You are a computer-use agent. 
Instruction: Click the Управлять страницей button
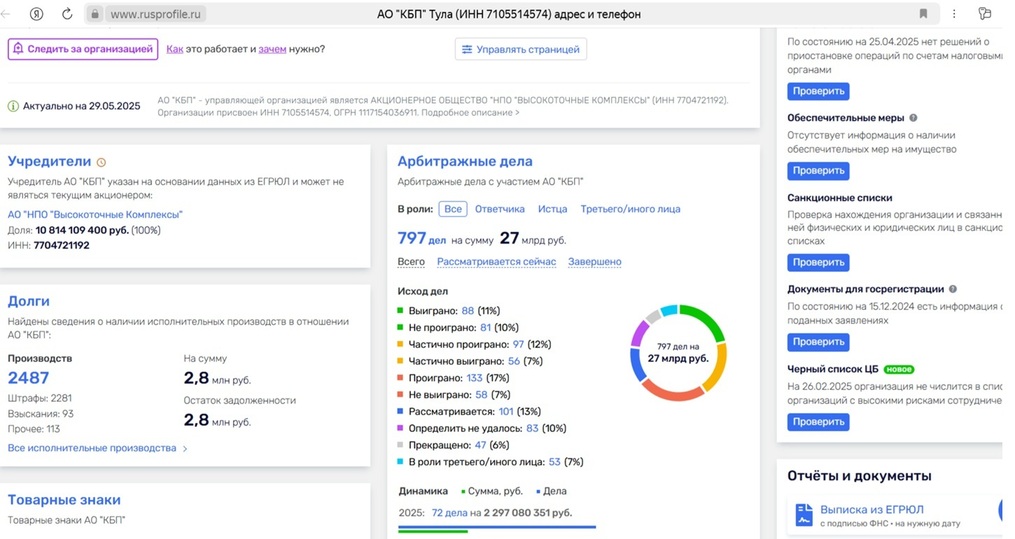click(x=521, y=49)
